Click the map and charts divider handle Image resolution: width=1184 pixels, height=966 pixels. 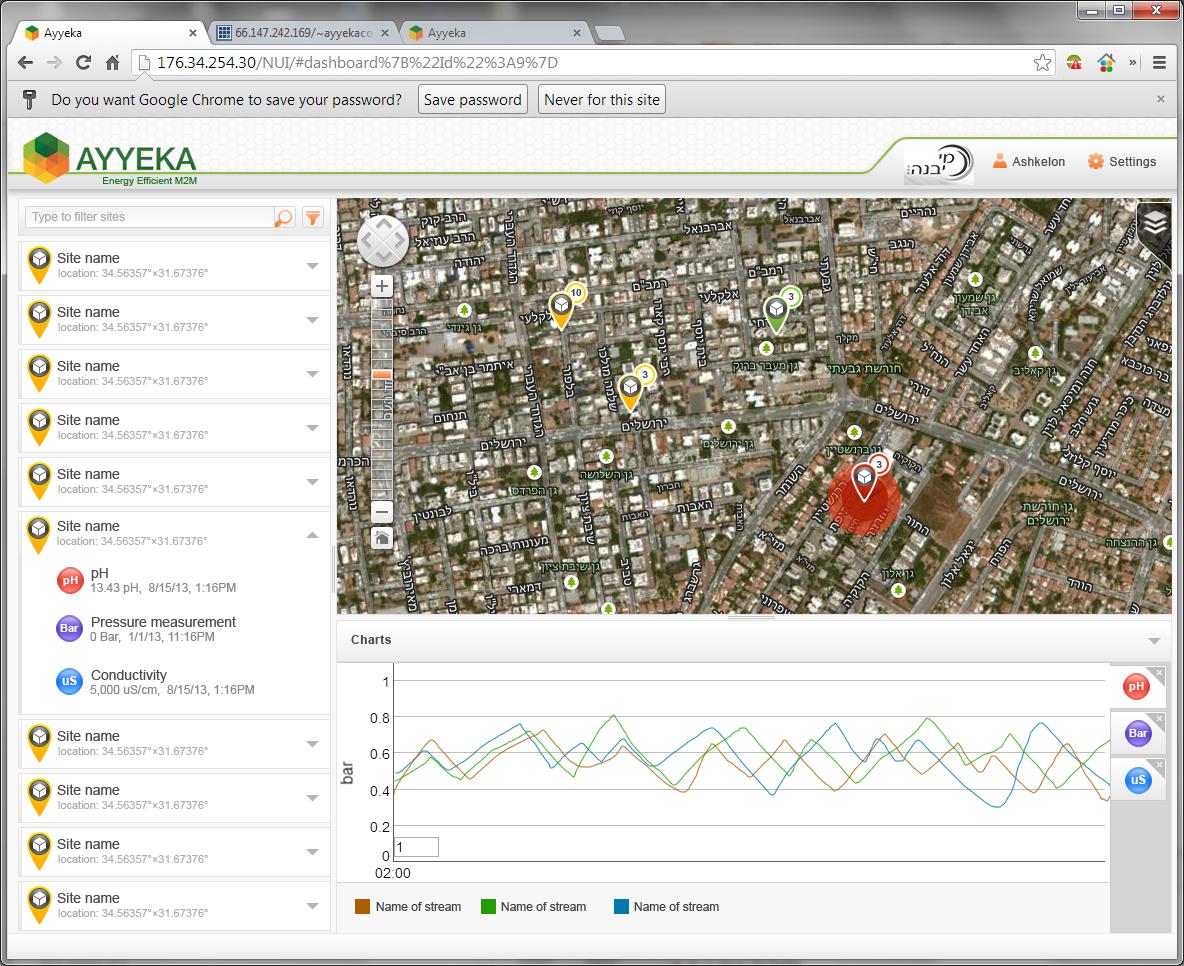coord(751,617)
